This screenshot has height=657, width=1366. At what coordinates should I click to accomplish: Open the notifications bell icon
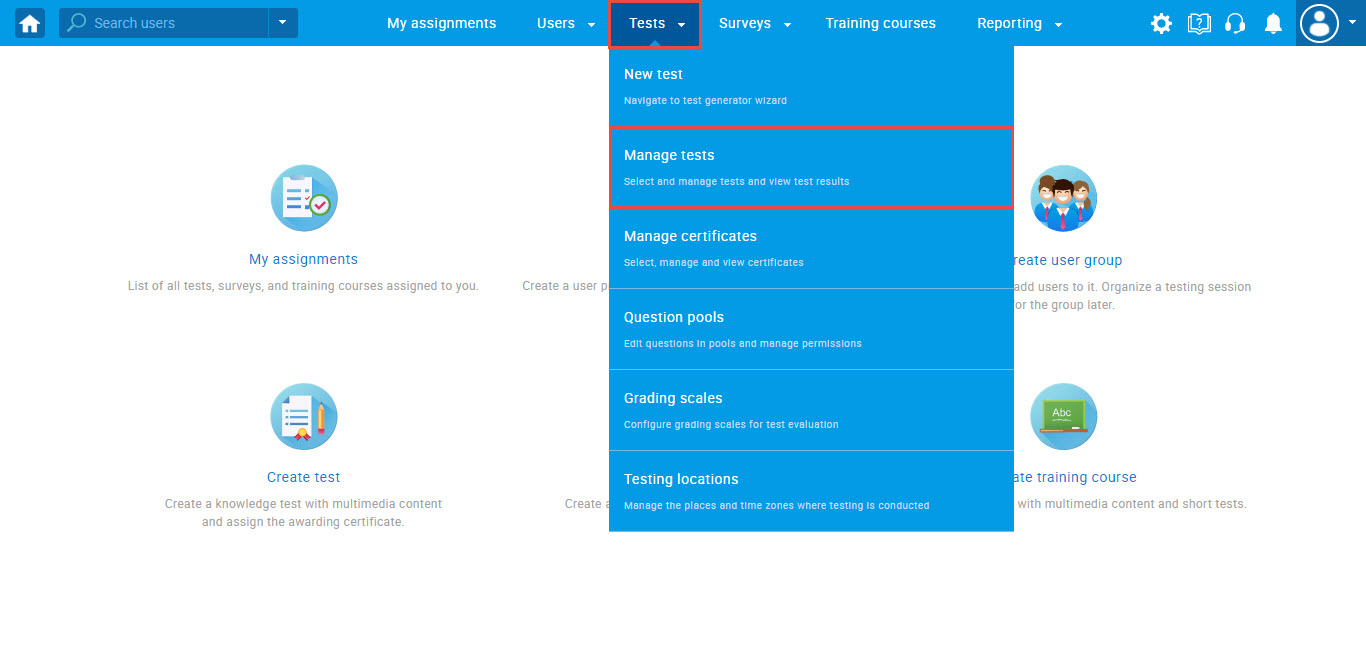(1273, 24)
